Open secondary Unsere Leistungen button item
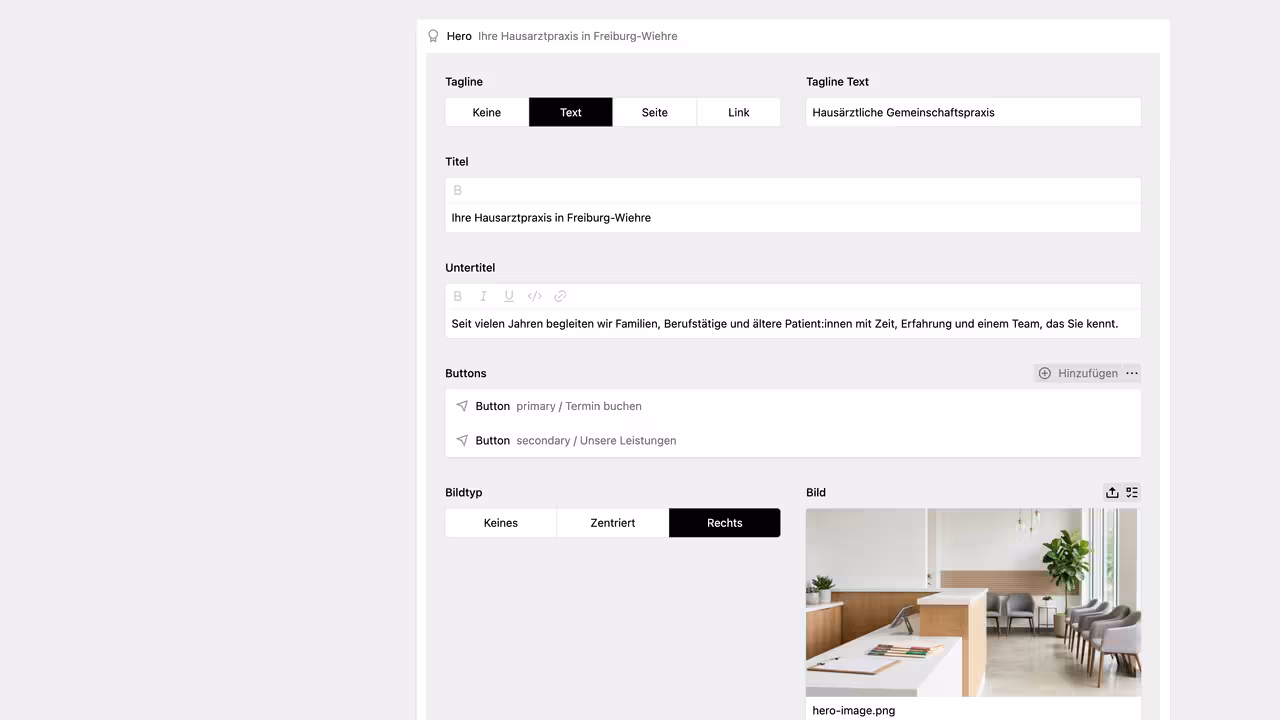The height and width of the screenshot is (720, 1280). 793,440
